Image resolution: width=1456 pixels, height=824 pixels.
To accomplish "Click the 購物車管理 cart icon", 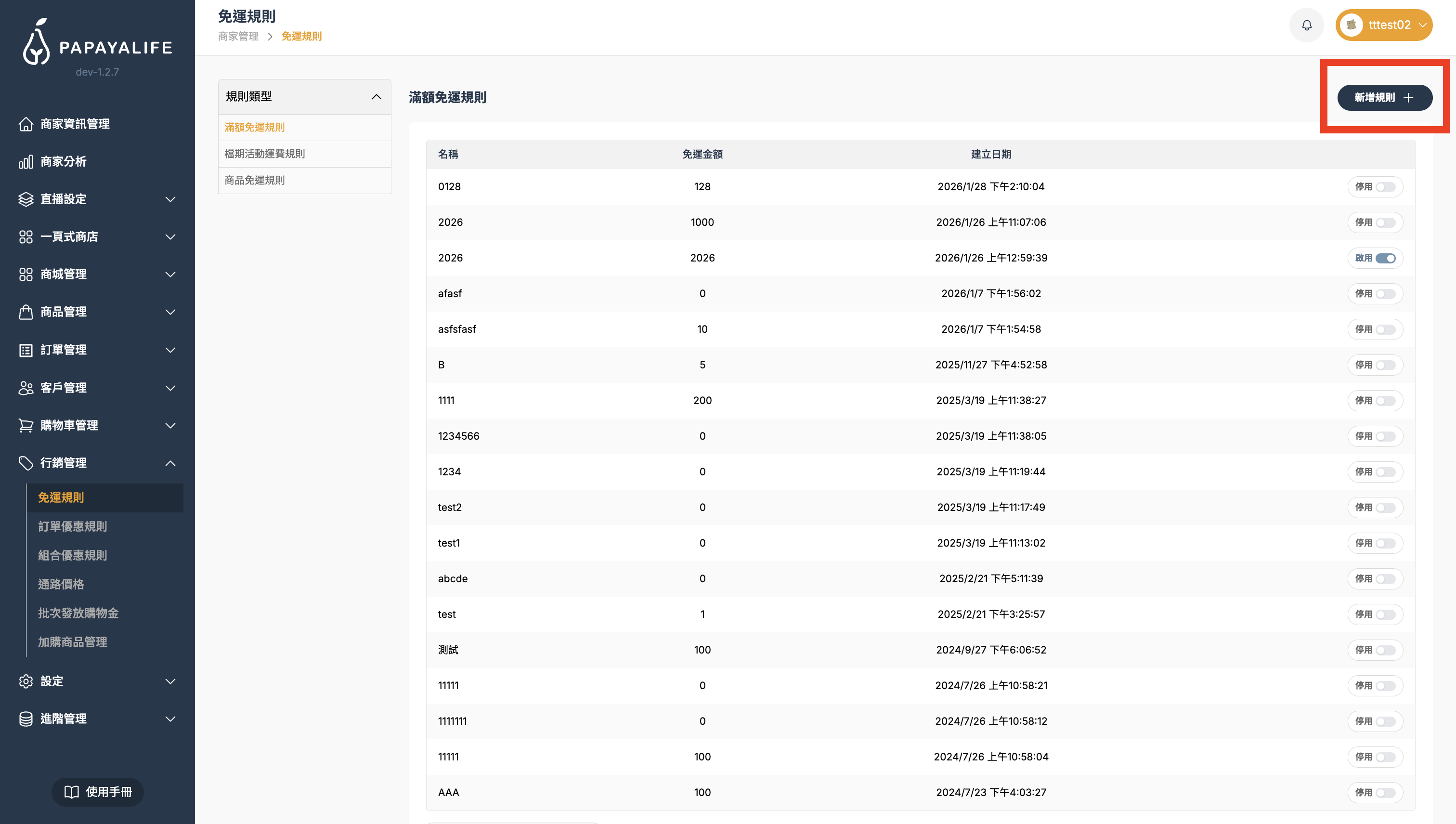I will (x=26, y=426).
